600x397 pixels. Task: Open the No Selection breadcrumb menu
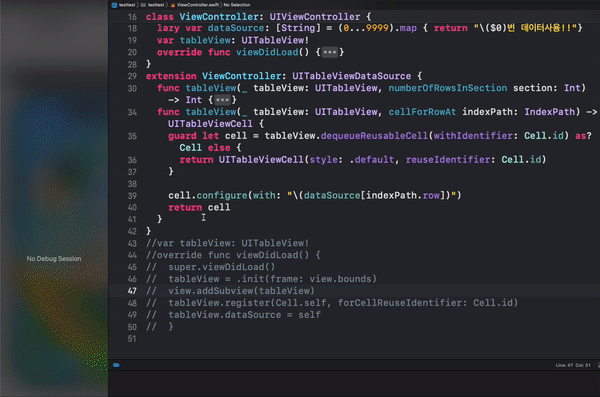pos(237,5)
